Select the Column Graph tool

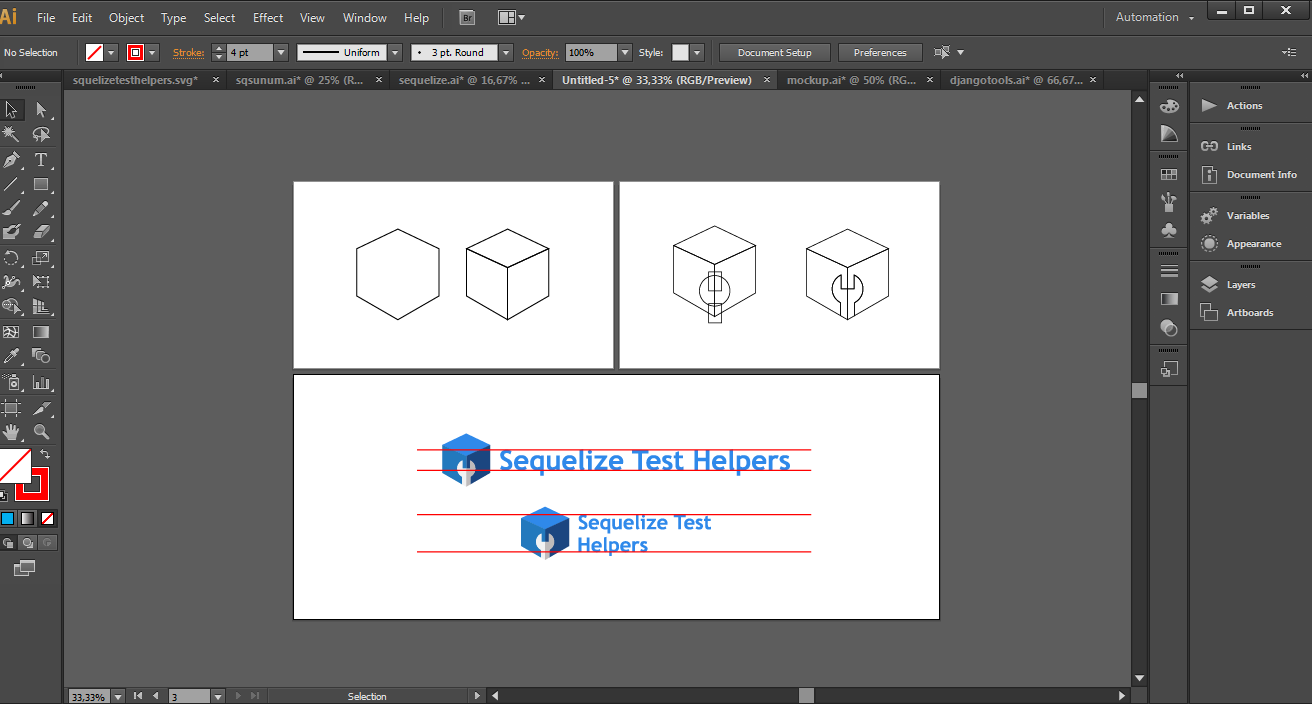tap(41, 382)
